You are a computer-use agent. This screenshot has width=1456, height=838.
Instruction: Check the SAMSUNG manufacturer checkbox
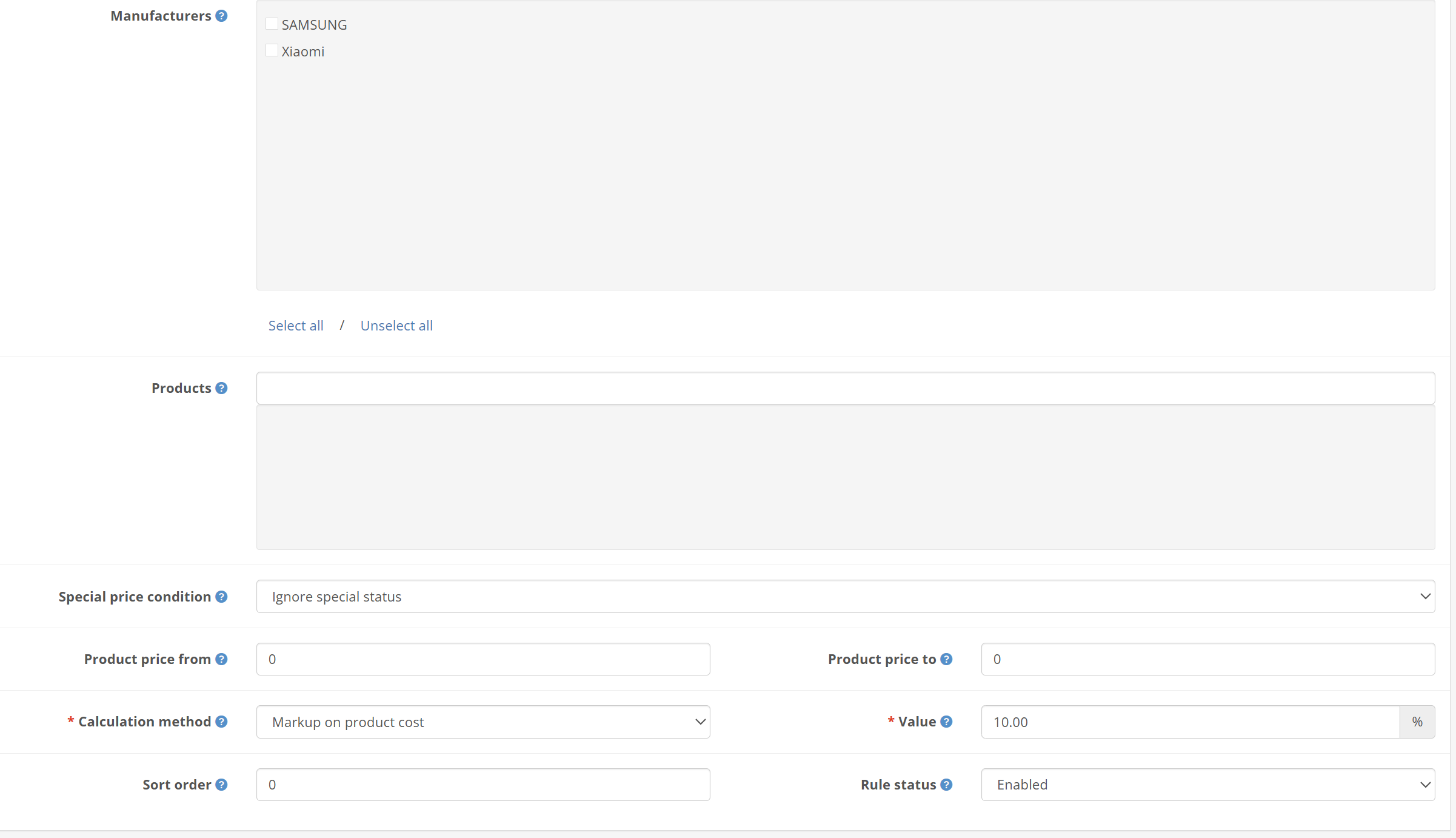(x=272, y=24)
